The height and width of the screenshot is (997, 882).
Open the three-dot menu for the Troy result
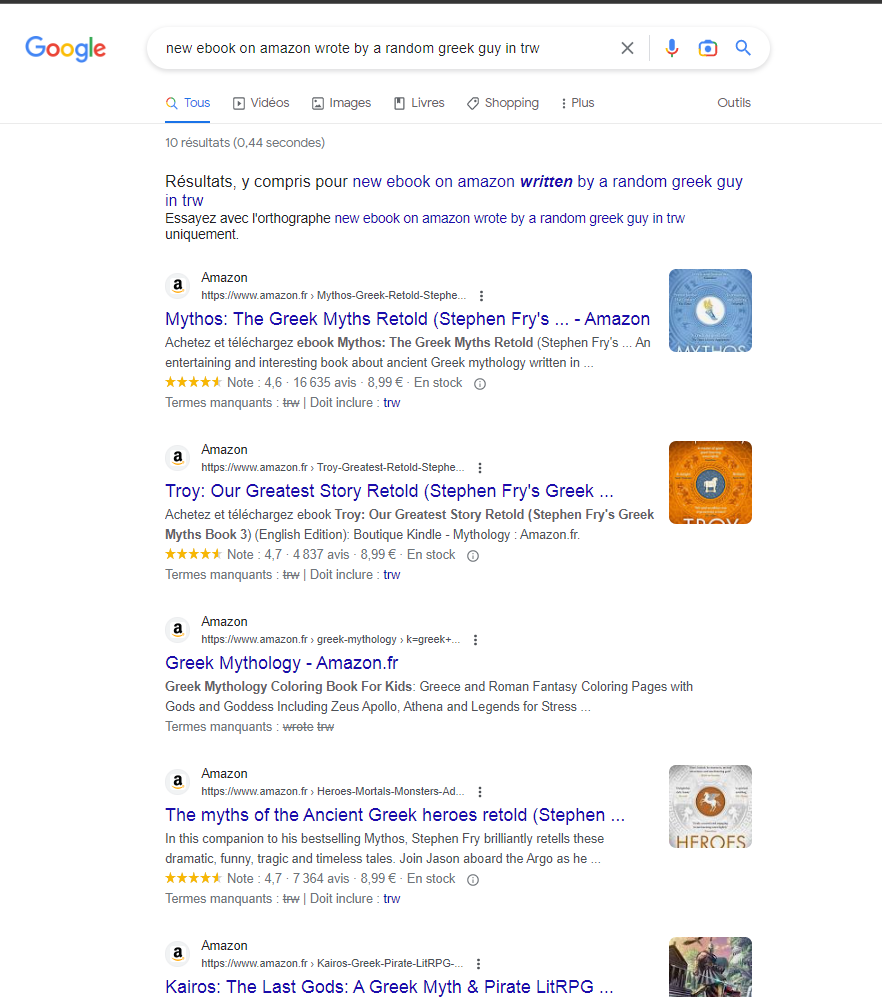480,468
